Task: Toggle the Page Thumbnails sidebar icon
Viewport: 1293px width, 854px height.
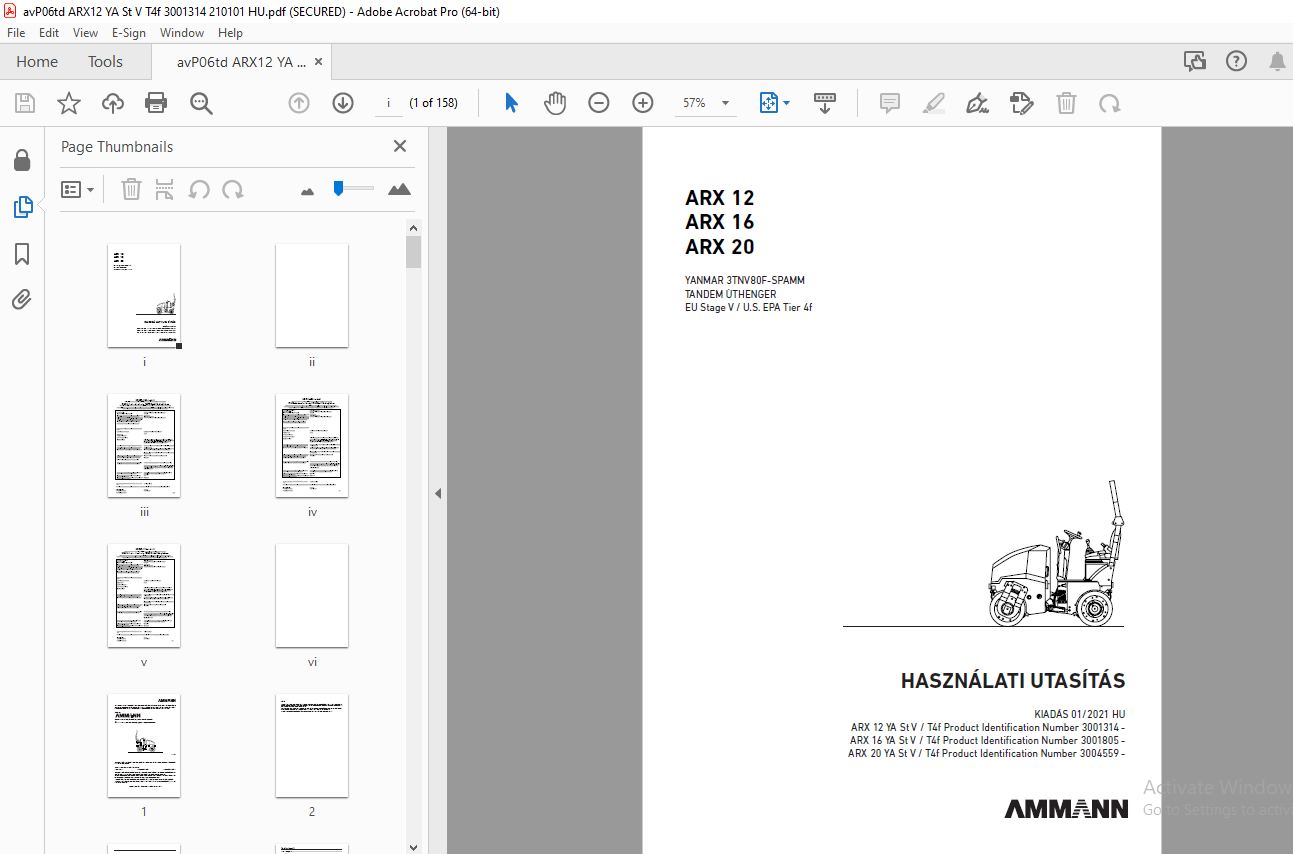Action: click(x=22, y=207)
